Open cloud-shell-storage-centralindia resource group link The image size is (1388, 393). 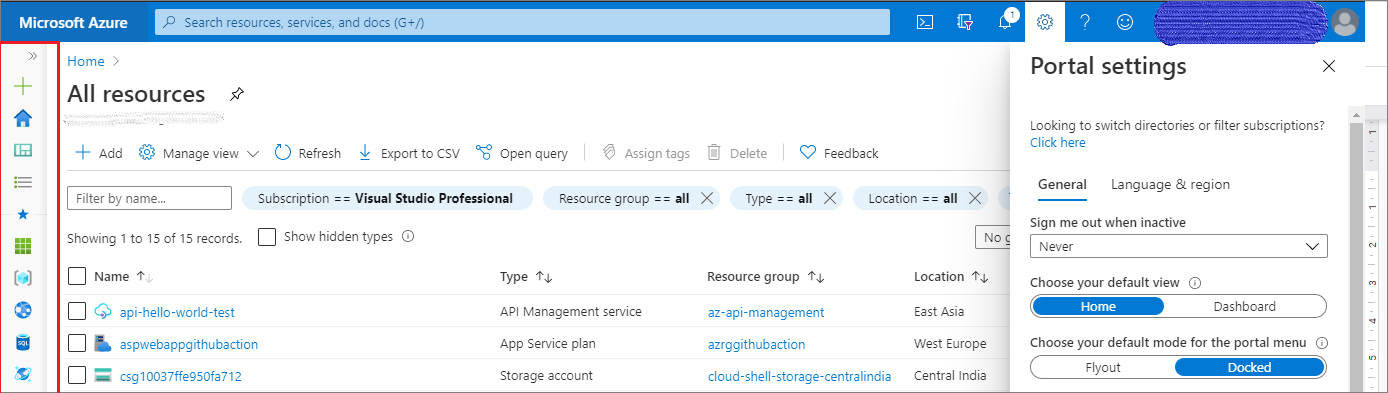pyautogui.click(x=799, y=376)
